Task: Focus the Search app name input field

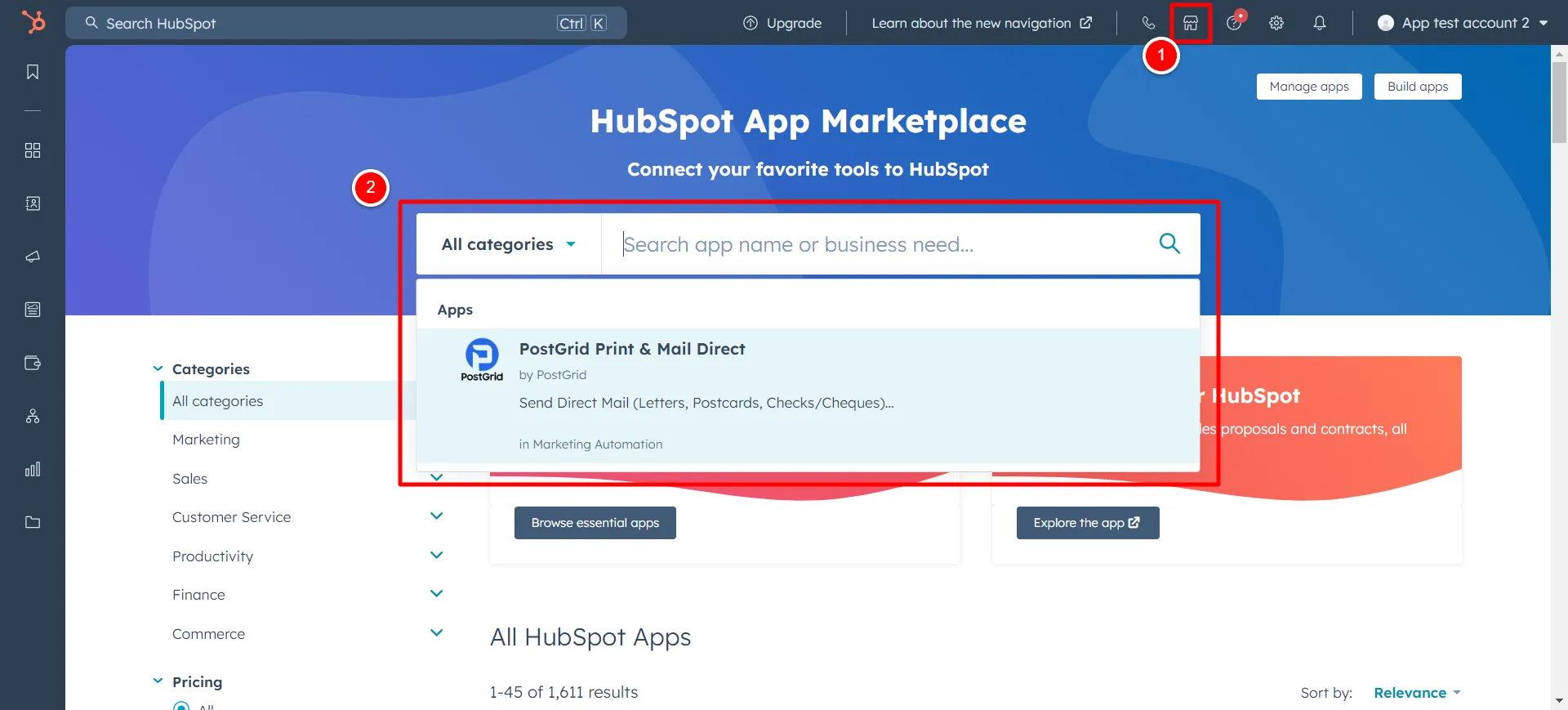Action: [878, 244]
